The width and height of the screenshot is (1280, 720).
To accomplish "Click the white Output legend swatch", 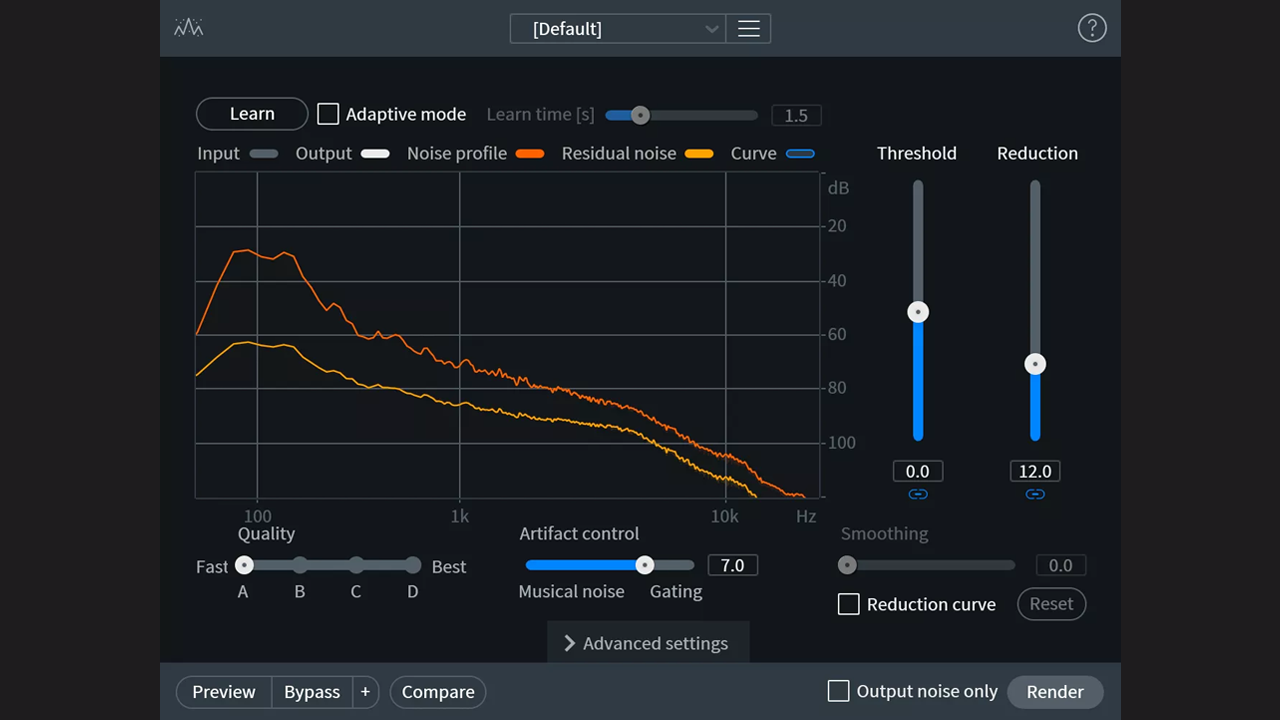I will coord(376,153).
